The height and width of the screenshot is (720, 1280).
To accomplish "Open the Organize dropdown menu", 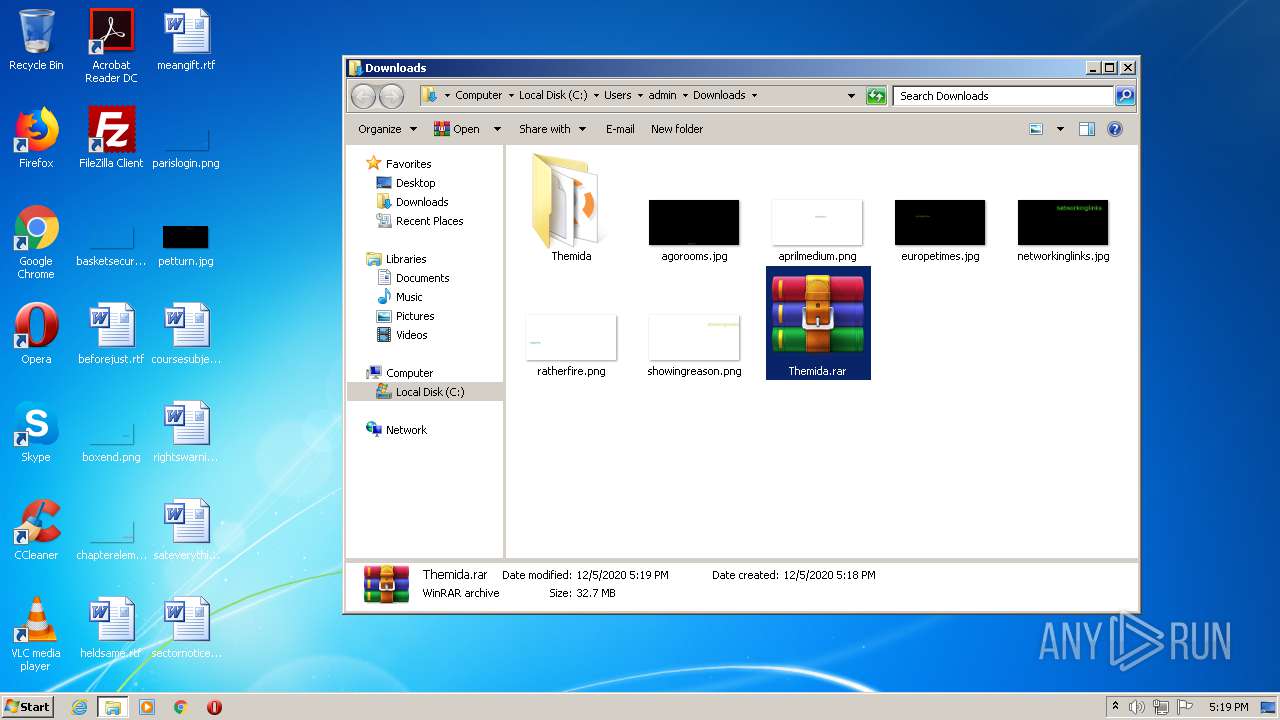I will 386,129.
